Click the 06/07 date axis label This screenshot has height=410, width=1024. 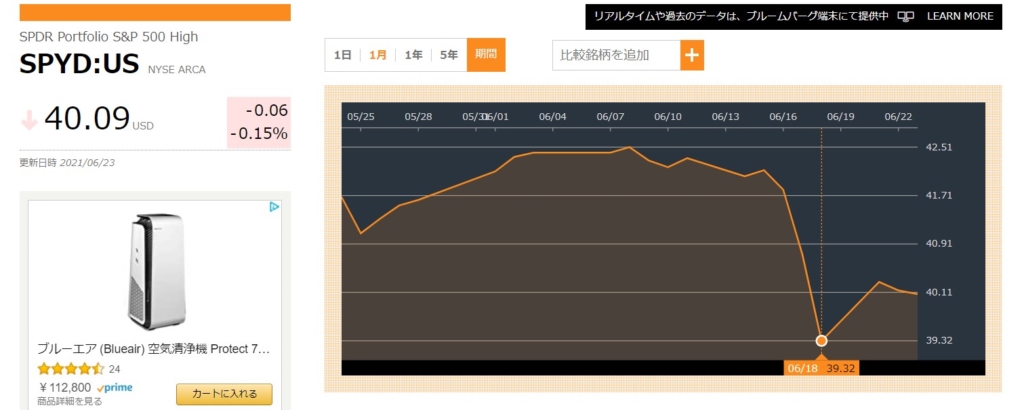pyautogui.click(x=610, y=117)
